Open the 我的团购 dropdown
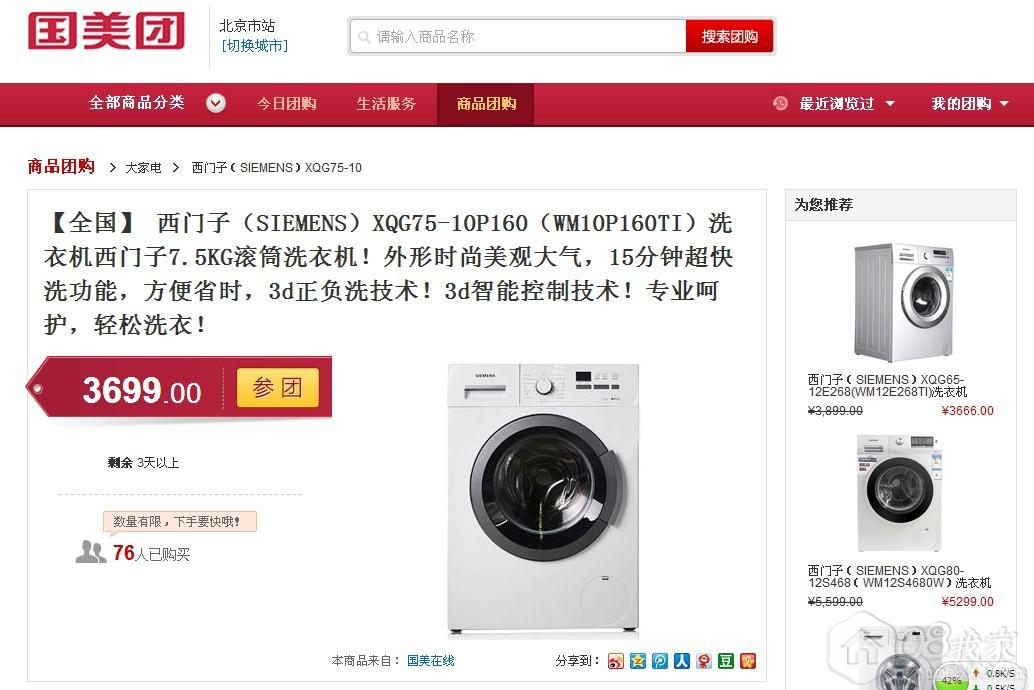 click(x=969, y=104)
